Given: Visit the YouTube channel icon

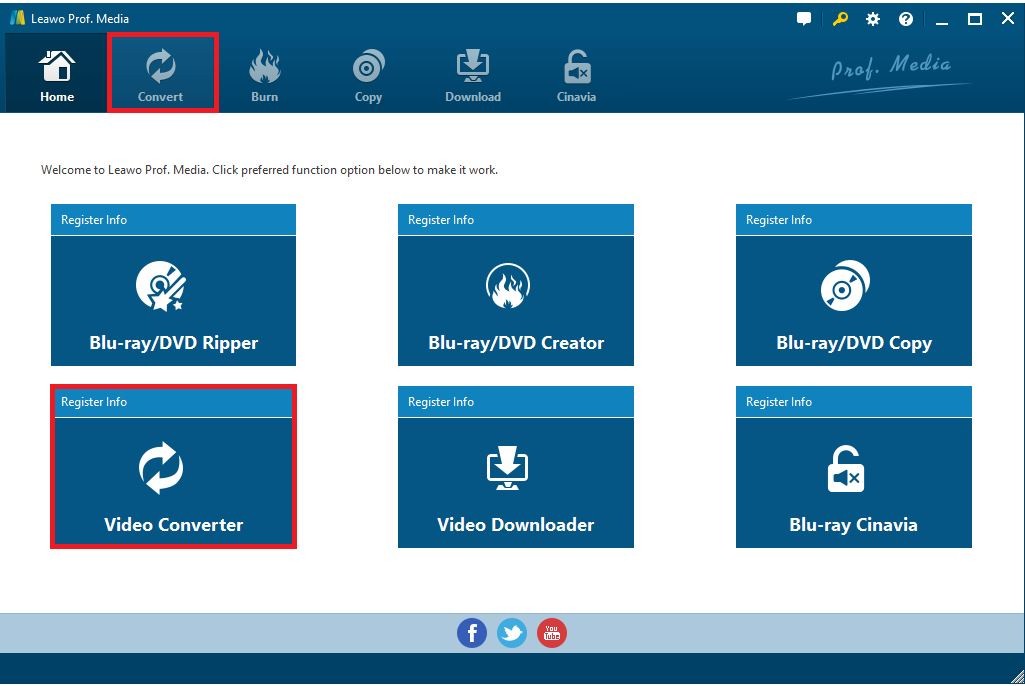Looking at the screenshot, I should tap(552, 633).
